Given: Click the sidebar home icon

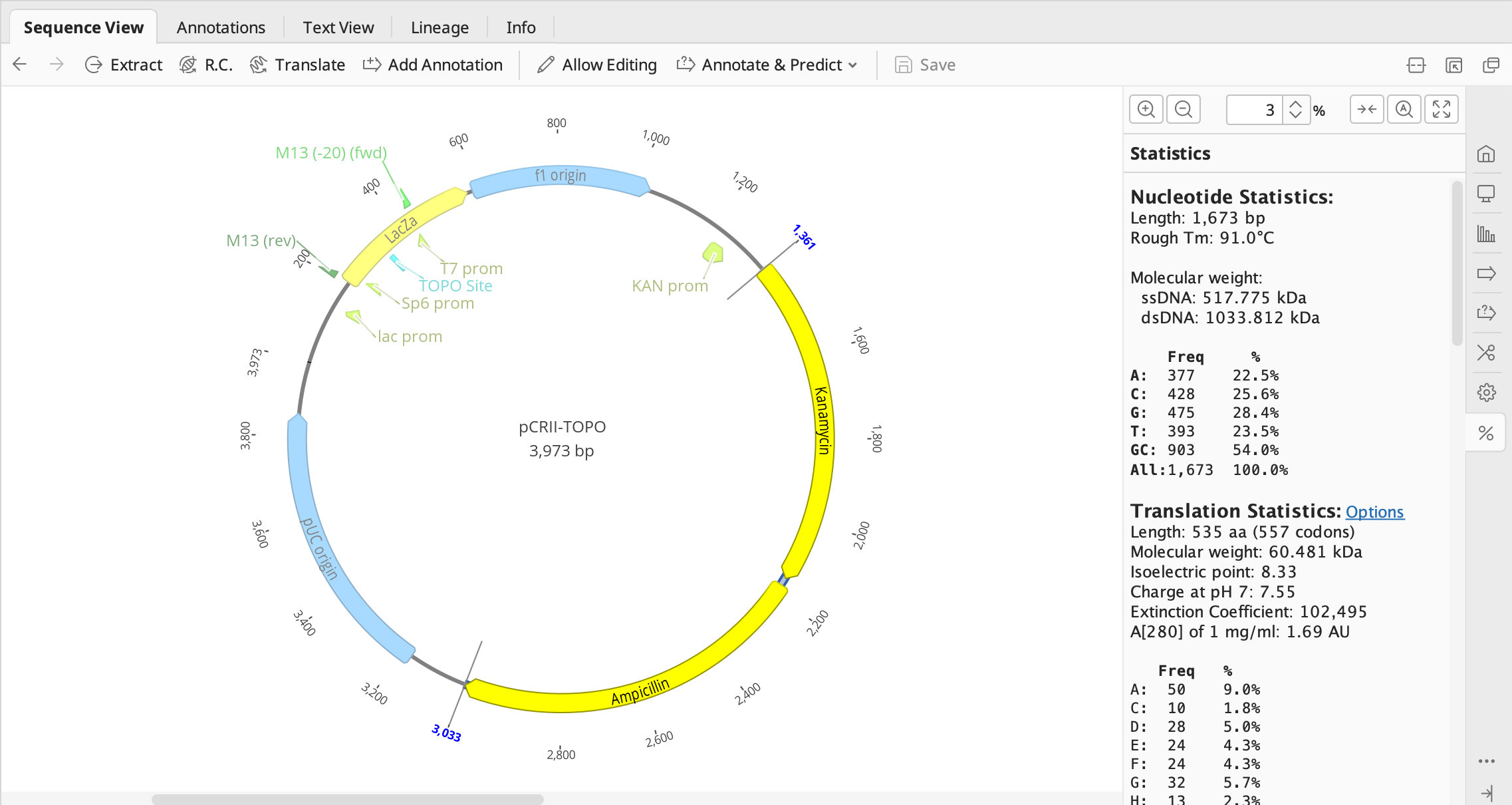Looking at the screenshot, I should [1486, 154].
